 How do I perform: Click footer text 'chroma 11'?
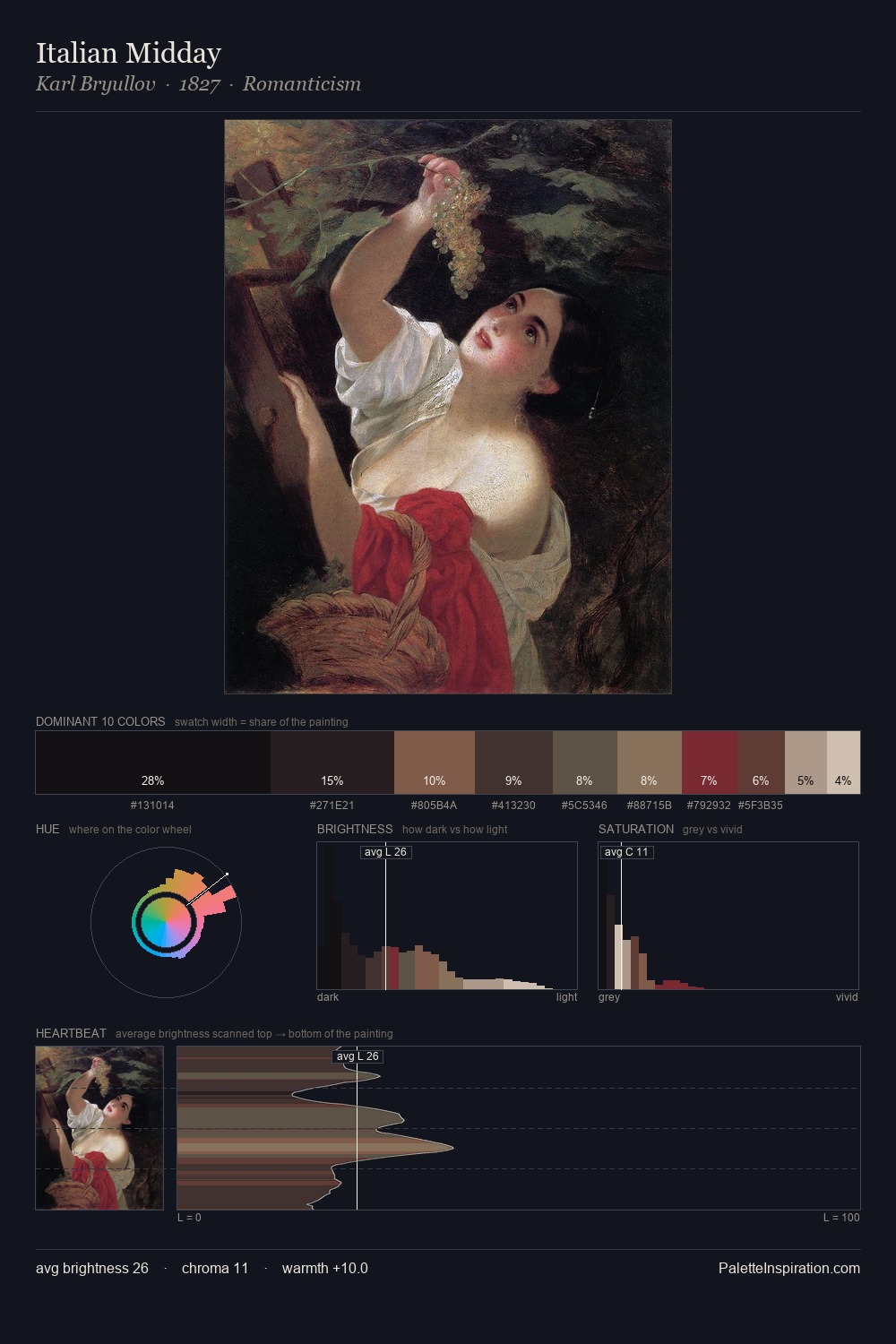click(215, 1269)
